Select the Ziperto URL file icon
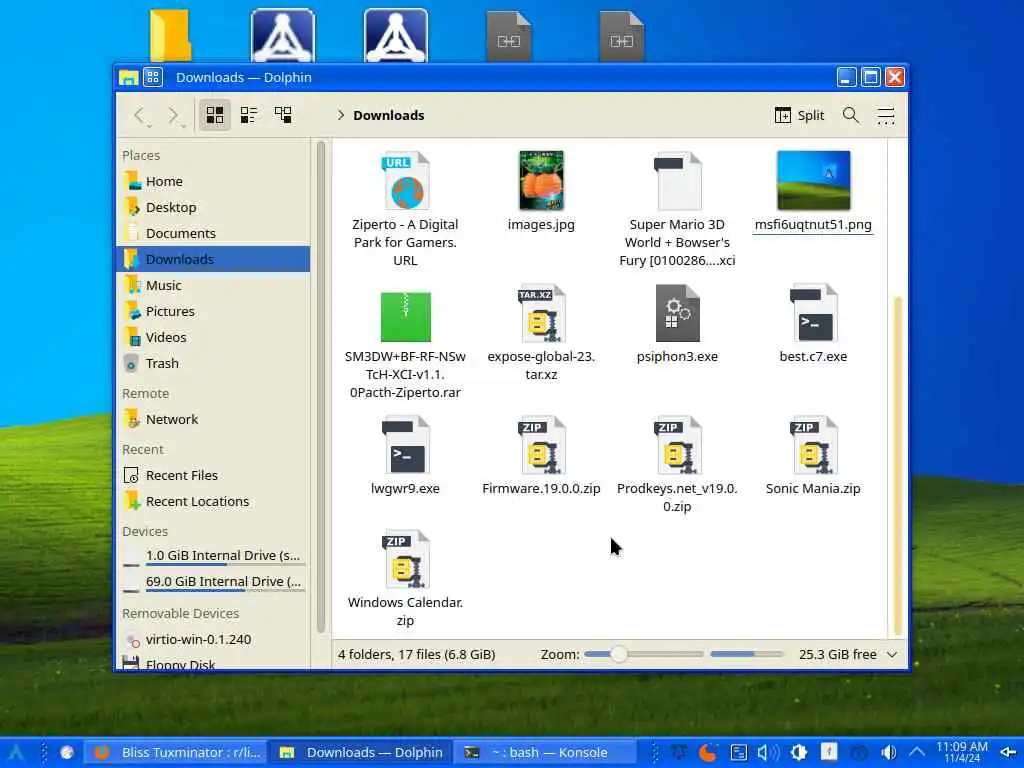 [406, 181]
